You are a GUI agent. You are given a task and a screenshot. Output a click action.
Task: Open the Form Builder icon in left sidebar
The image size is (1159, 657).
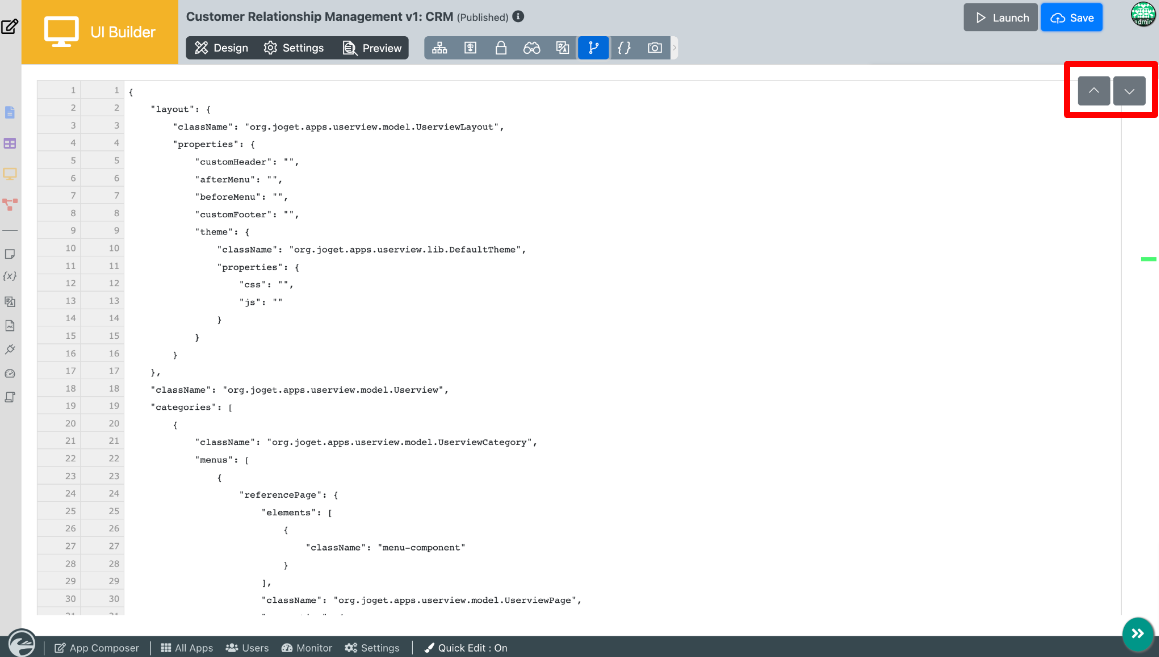click(x=10, y=113)
